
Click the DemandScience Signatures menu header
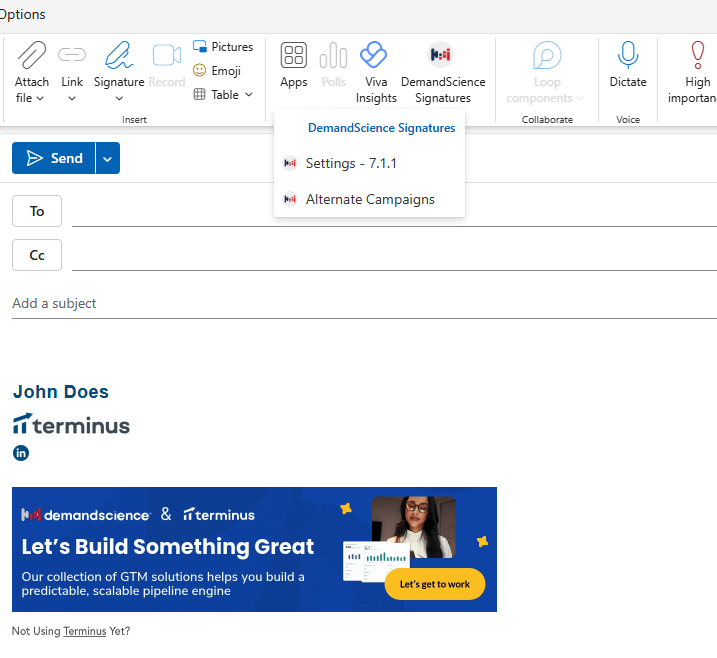coord(381,128)
